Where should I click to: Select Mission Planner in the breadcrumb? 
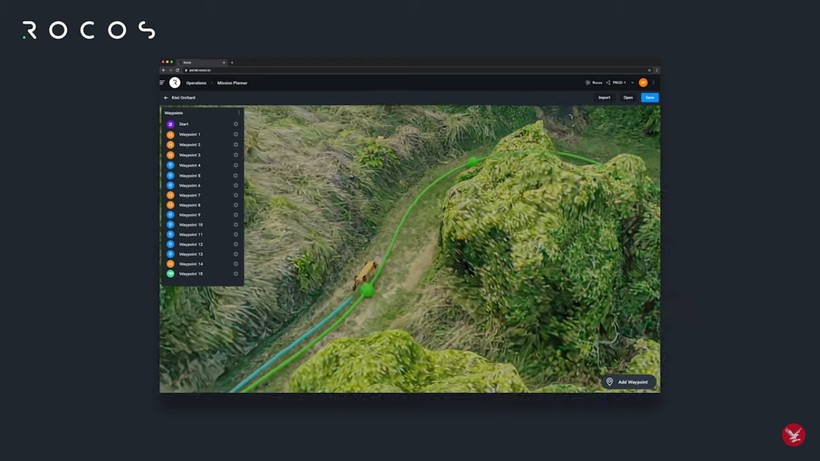[233, 82]
